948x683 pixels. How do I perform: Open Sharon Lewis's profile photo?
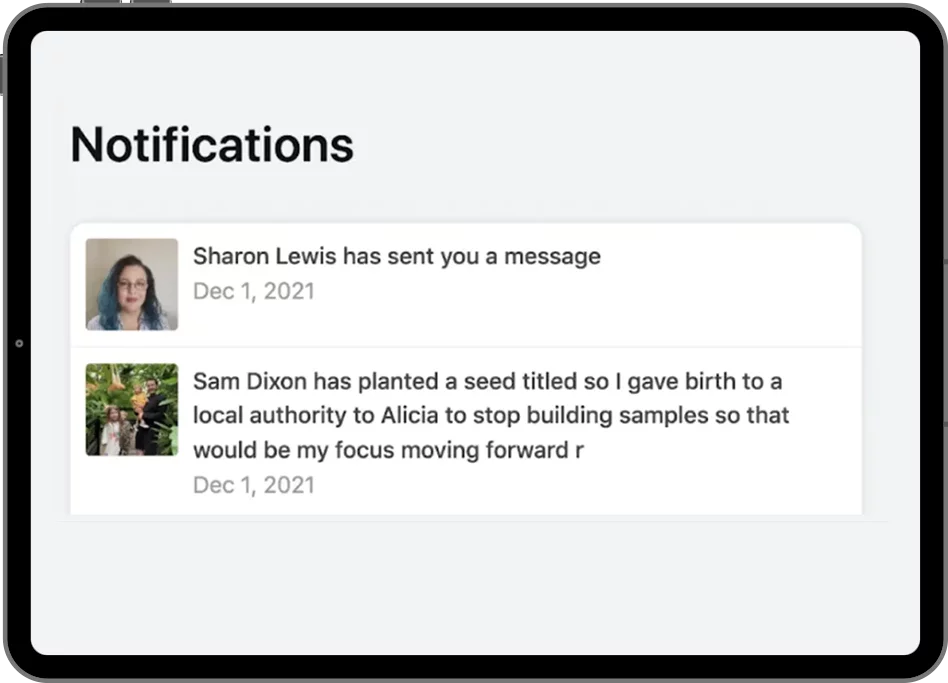tap(132, 284)
